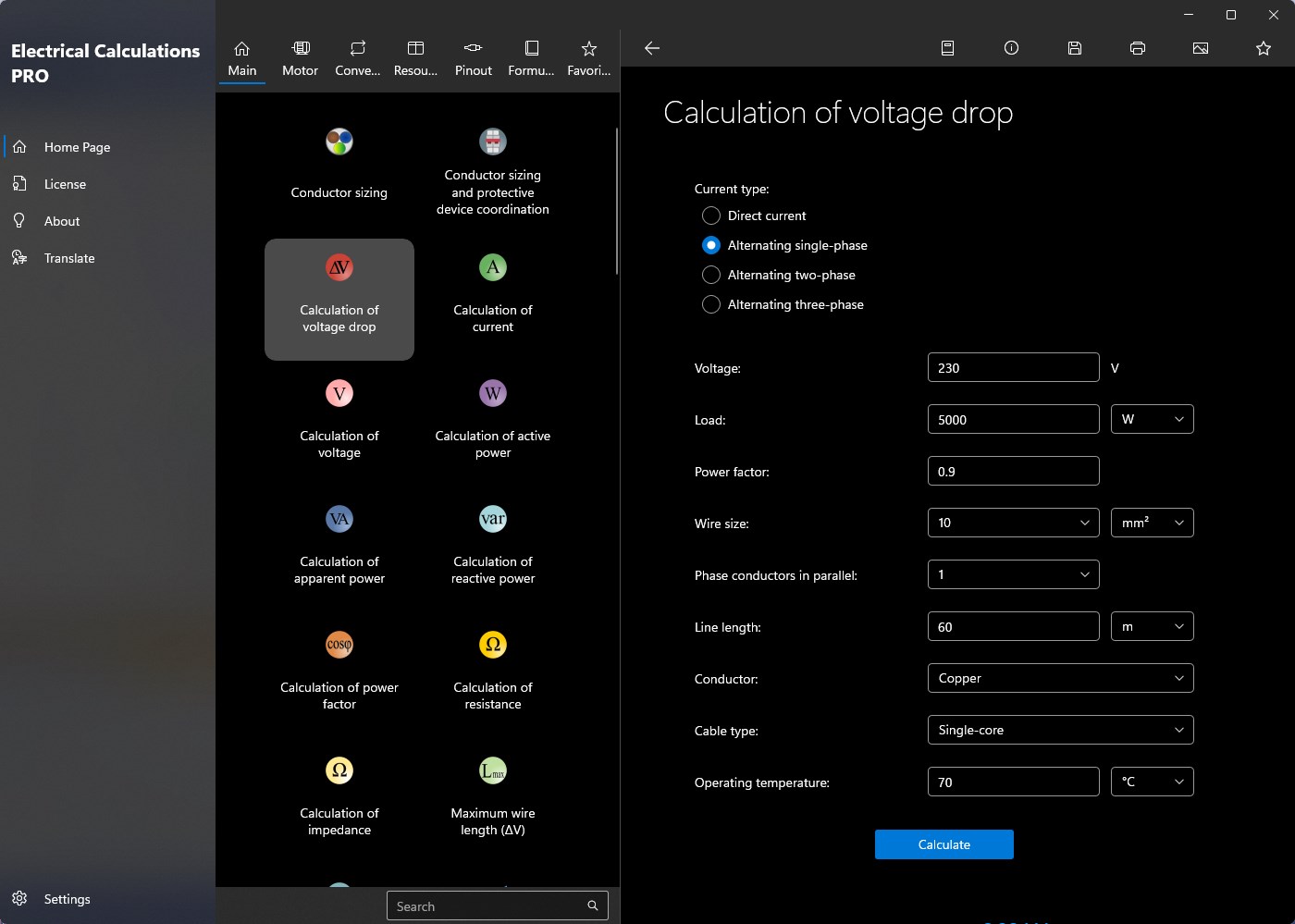Open the Translate page in sidebar
Screen dimensions: 1295x924
pyautogui.click(x=108, y=258)
